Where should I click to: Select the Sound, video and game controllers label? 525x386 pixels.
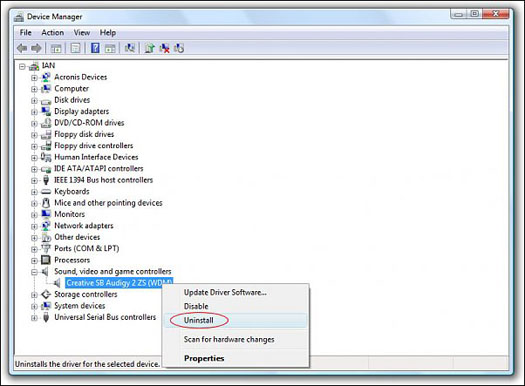coord(113,271)
